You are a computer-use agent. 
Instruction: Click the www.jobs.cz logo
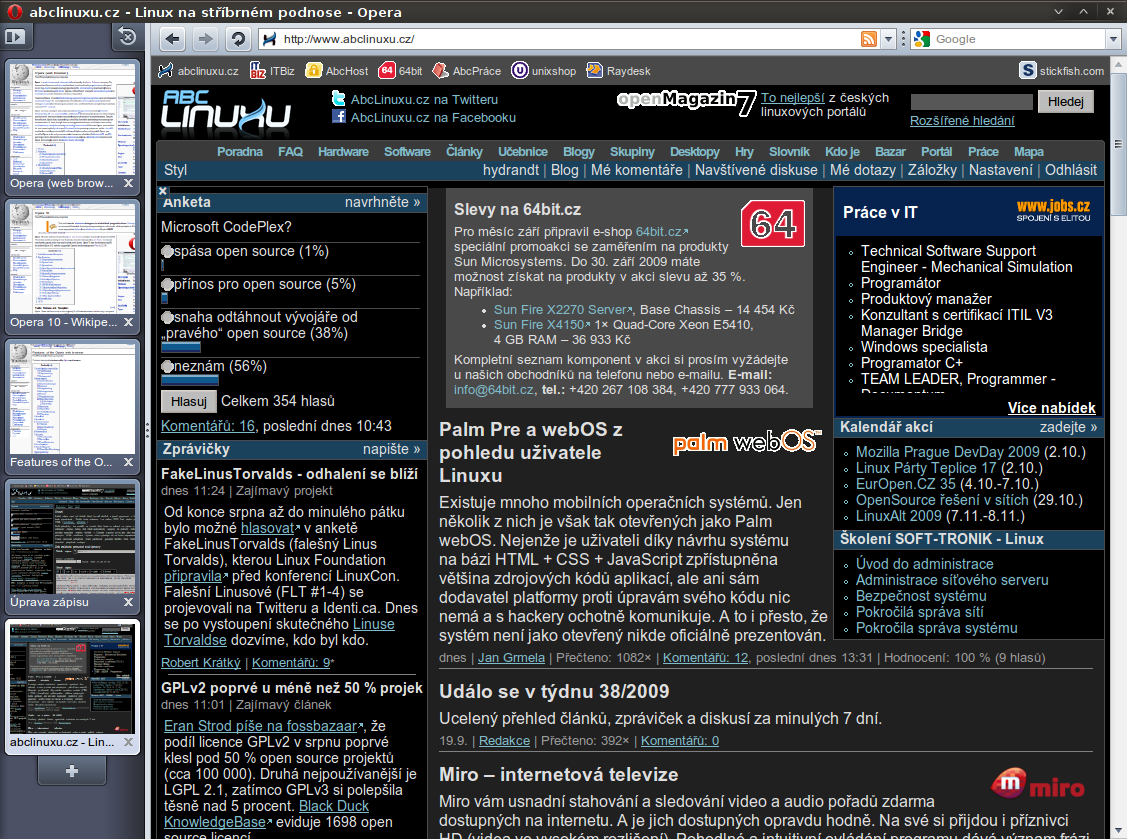pos(1053,210)
